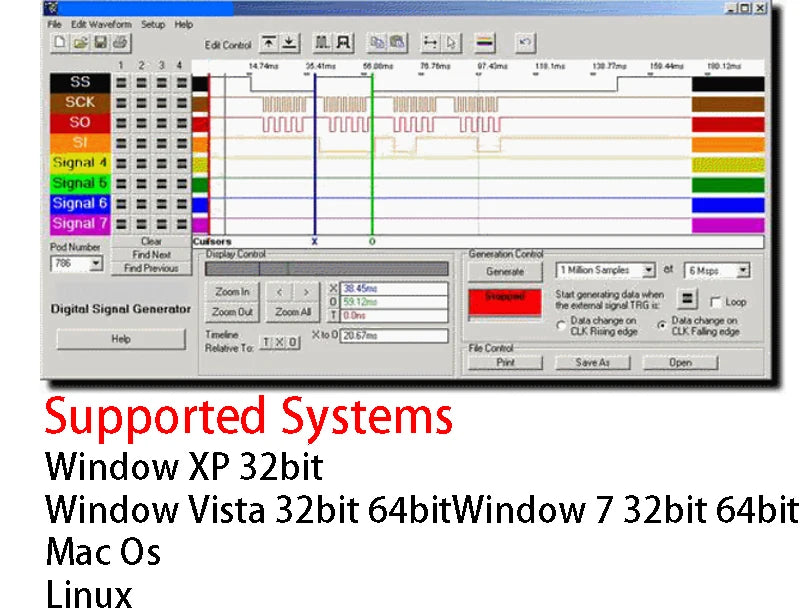Select the mouse pointer tool
Viewport: 800px width, 612px height.
coord(452,43)
